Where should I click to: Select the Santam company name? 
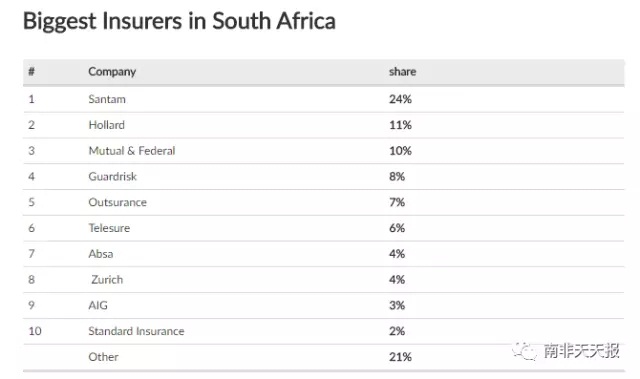[x=107, y=99]
